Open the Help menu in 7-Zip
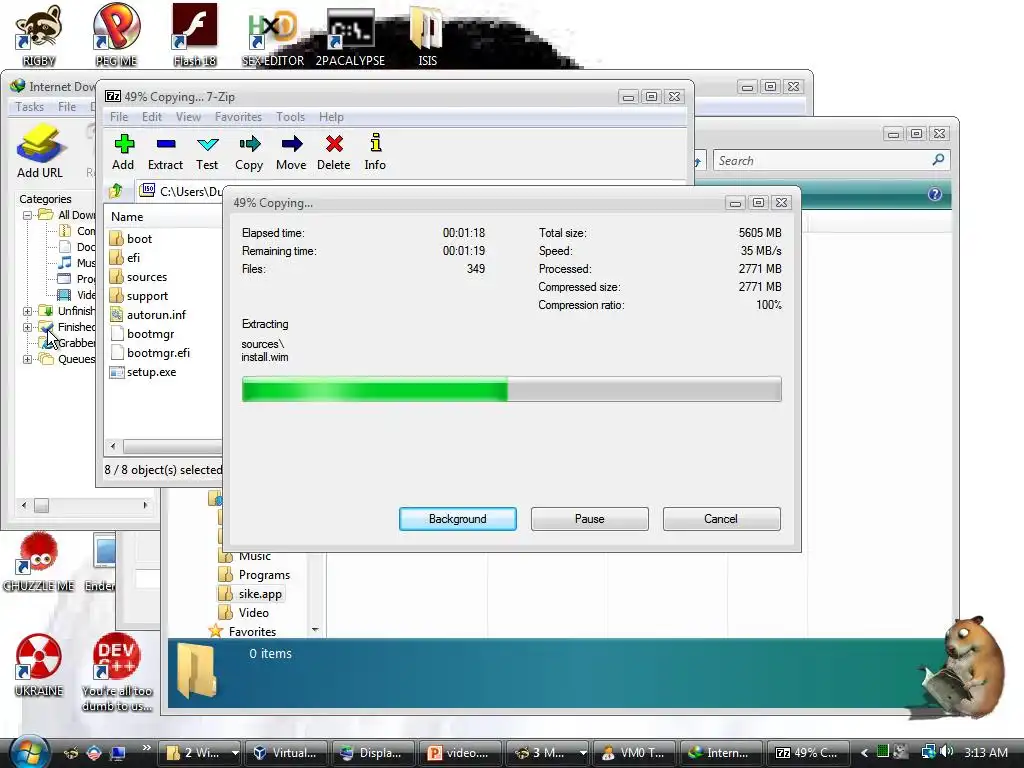 [x=331, y=117]
